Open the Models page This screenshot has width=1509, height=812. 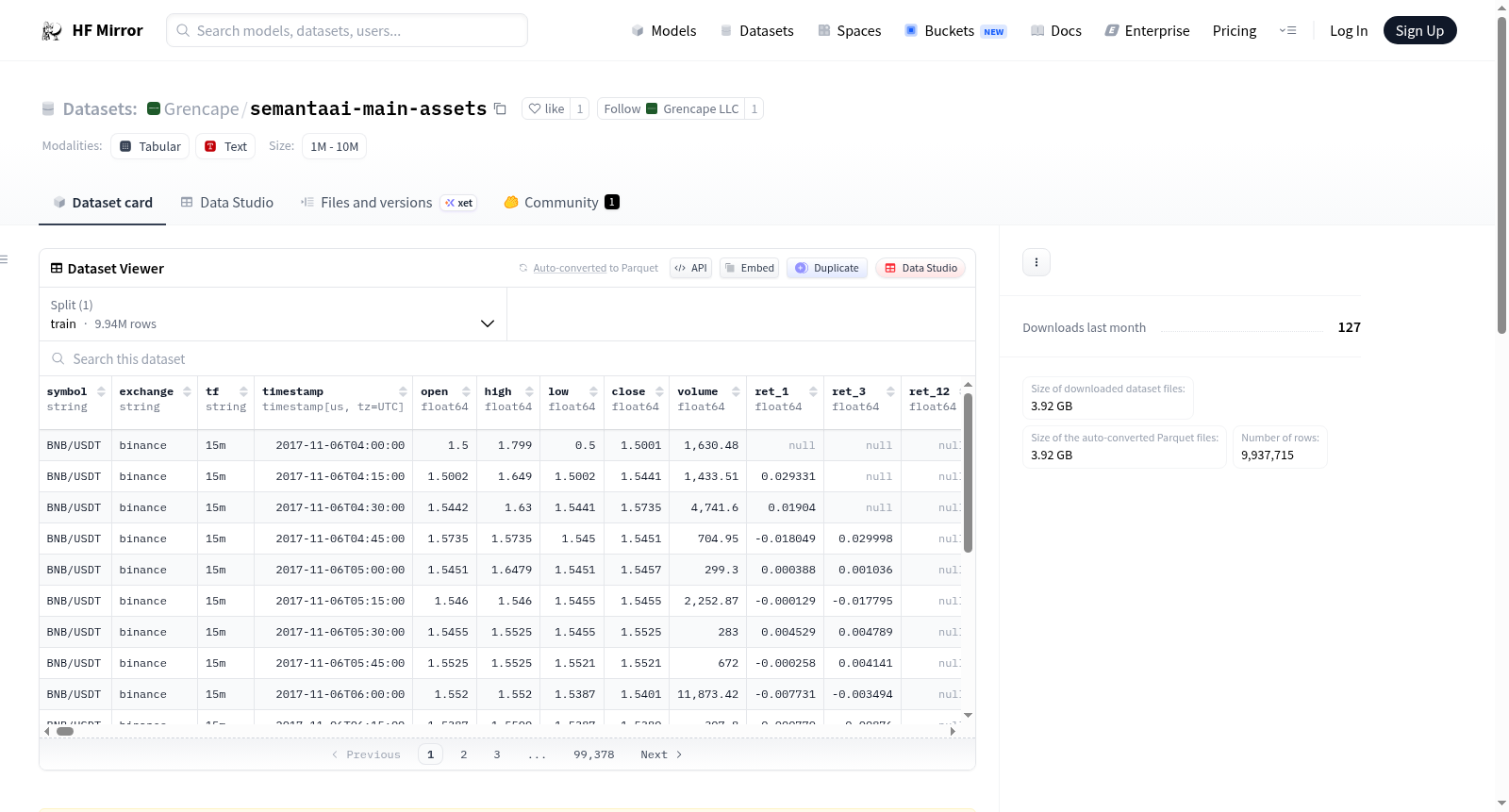click(x=664, y=30)
